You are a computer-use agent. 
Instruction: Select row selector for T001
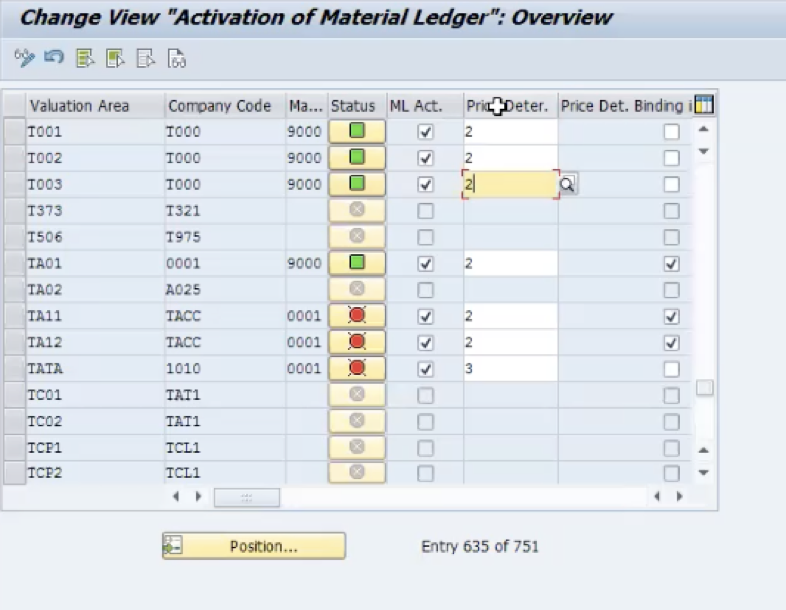(15, 132)
